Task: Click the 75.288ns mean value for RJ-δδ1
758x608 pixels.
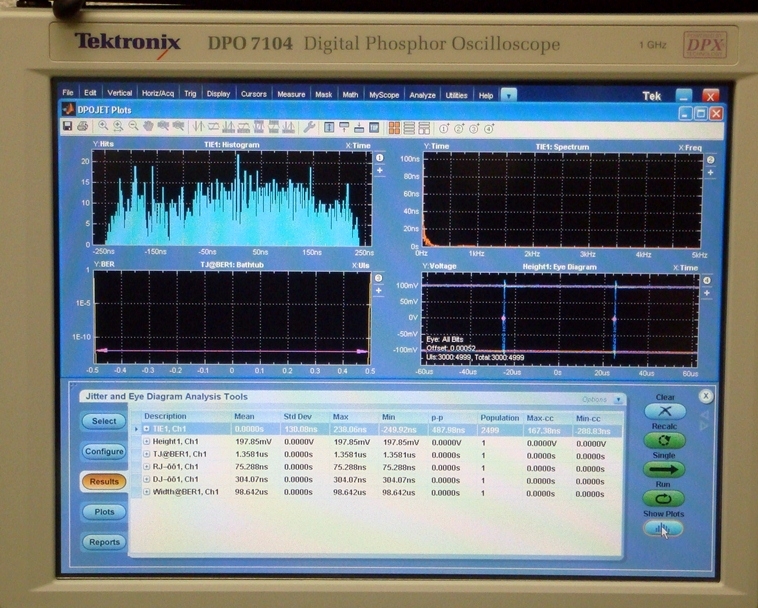Action: coord(251,467)
